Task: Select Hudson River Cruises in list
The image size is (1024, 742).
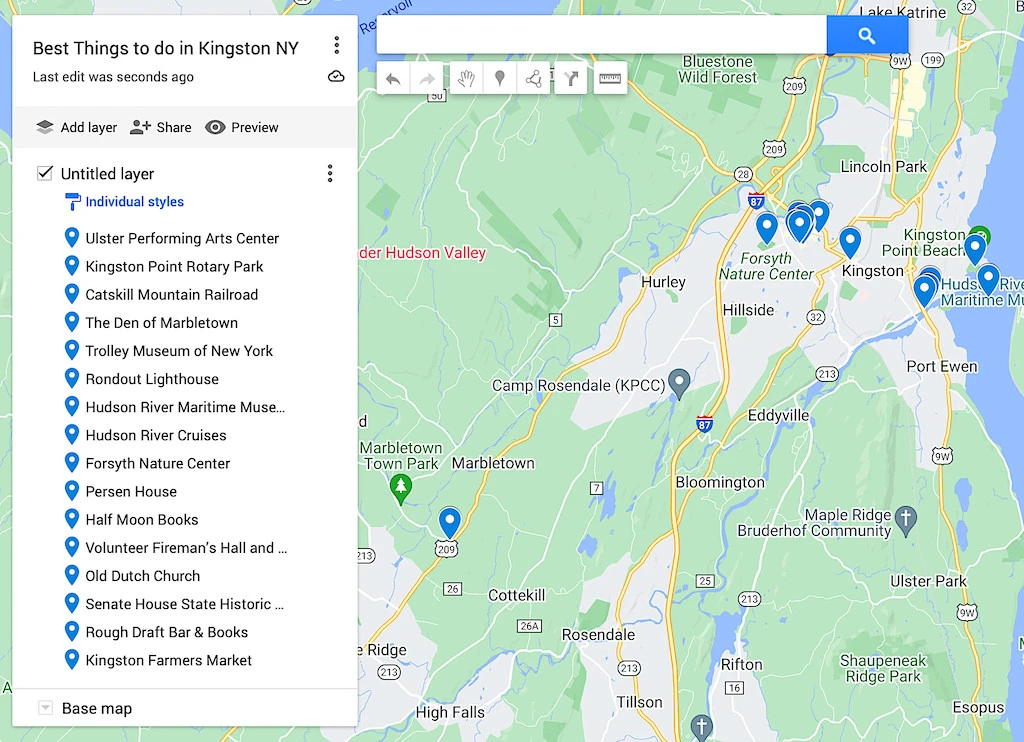Action: (156, 435)
